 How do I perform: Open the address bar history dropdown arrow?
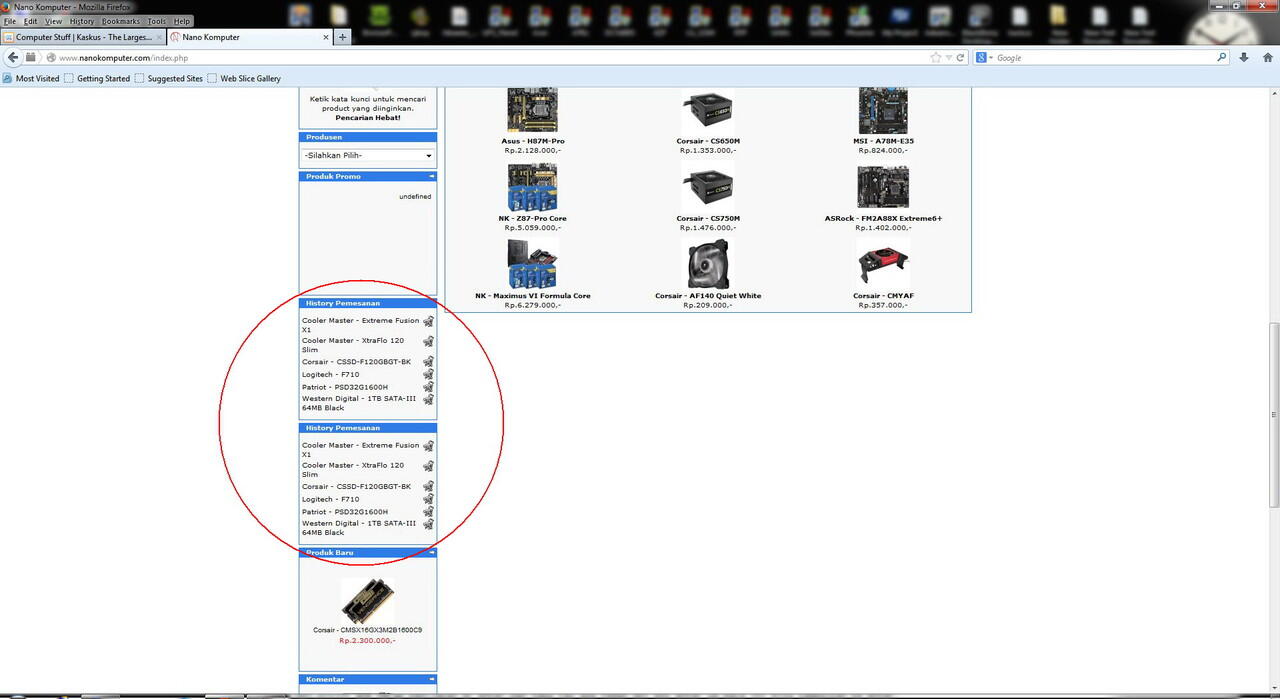949,58
